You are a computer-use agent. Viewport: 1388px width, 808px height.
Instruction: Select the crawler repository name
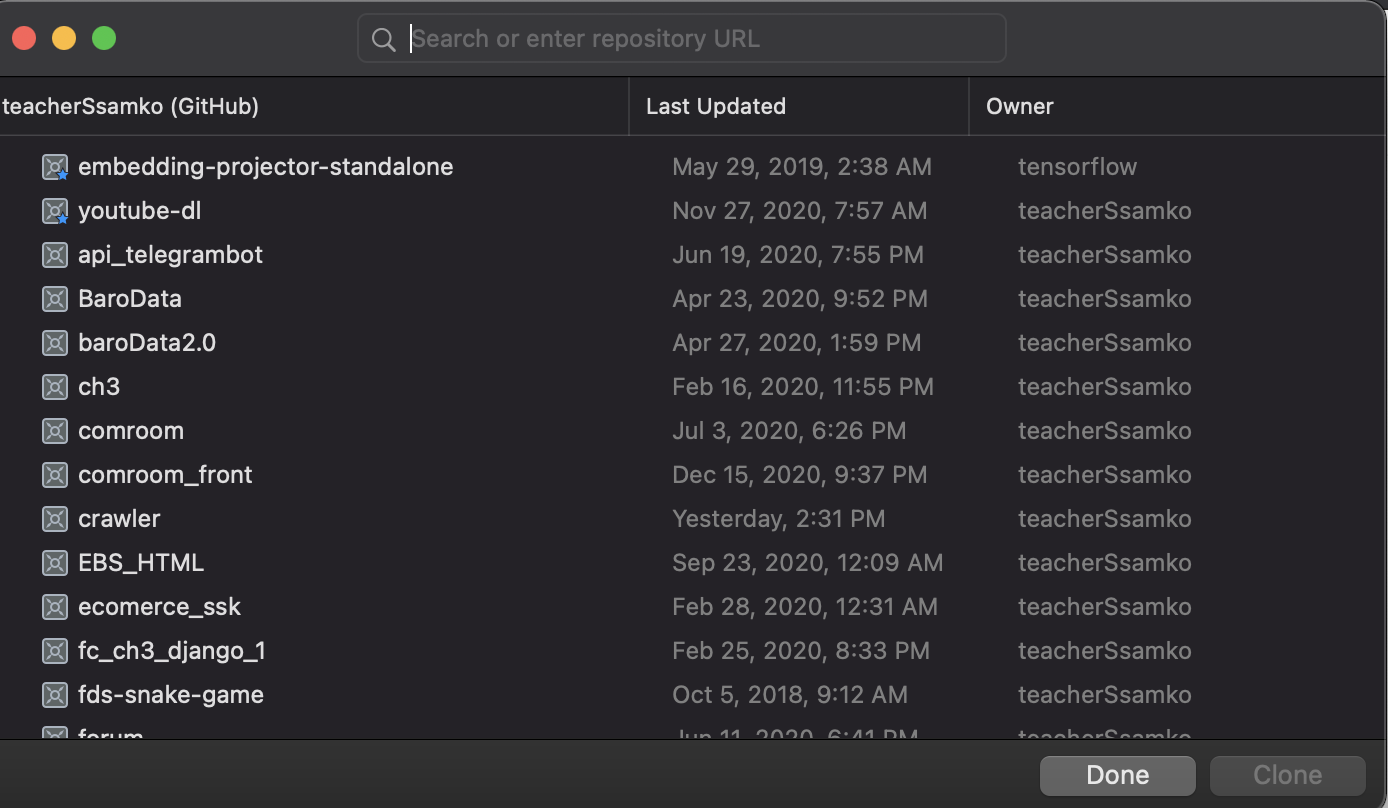[119, 519]
